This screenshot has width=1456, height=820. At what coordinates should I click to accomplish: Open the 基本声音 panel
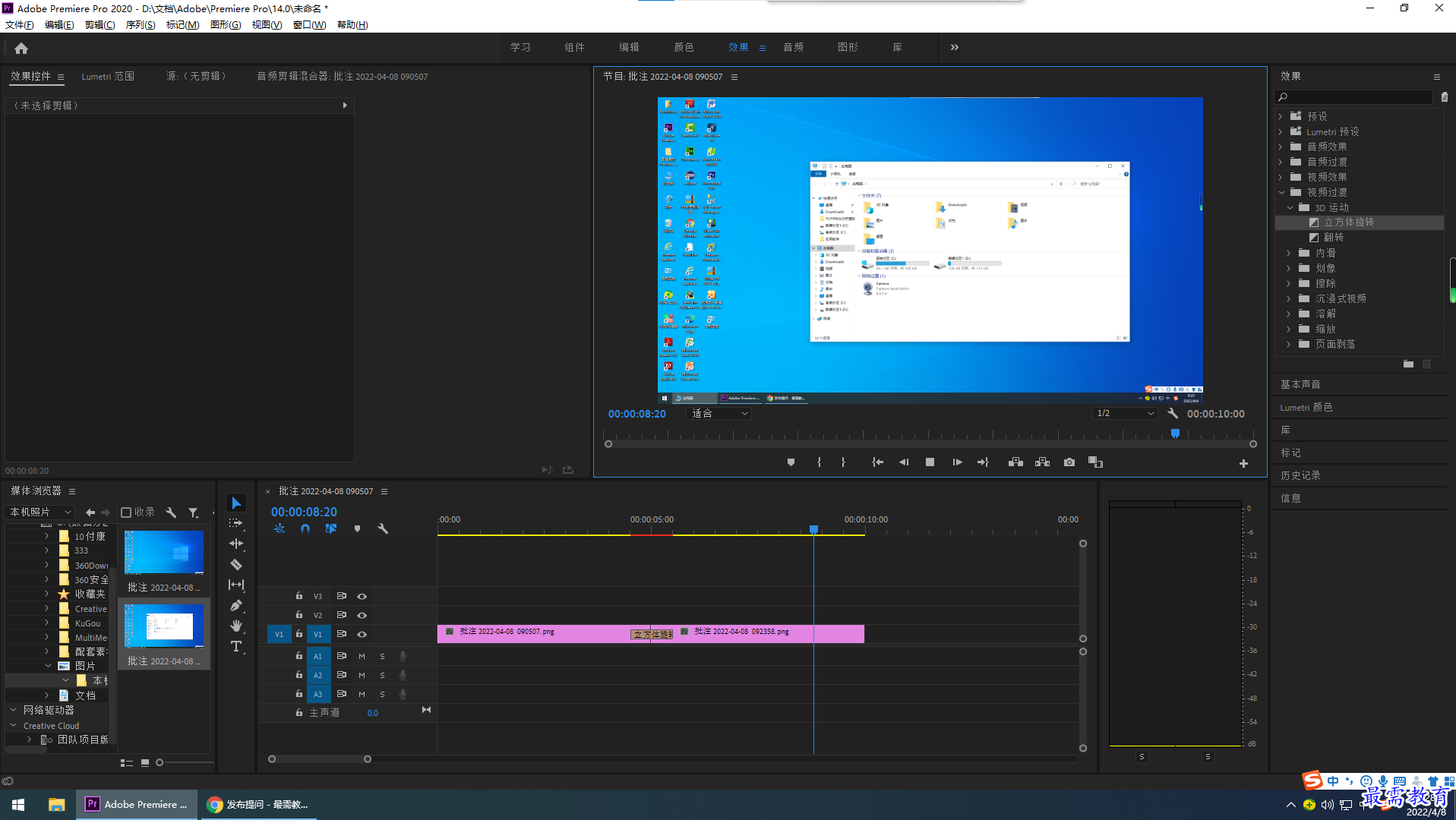click(x=1300, y=384)
